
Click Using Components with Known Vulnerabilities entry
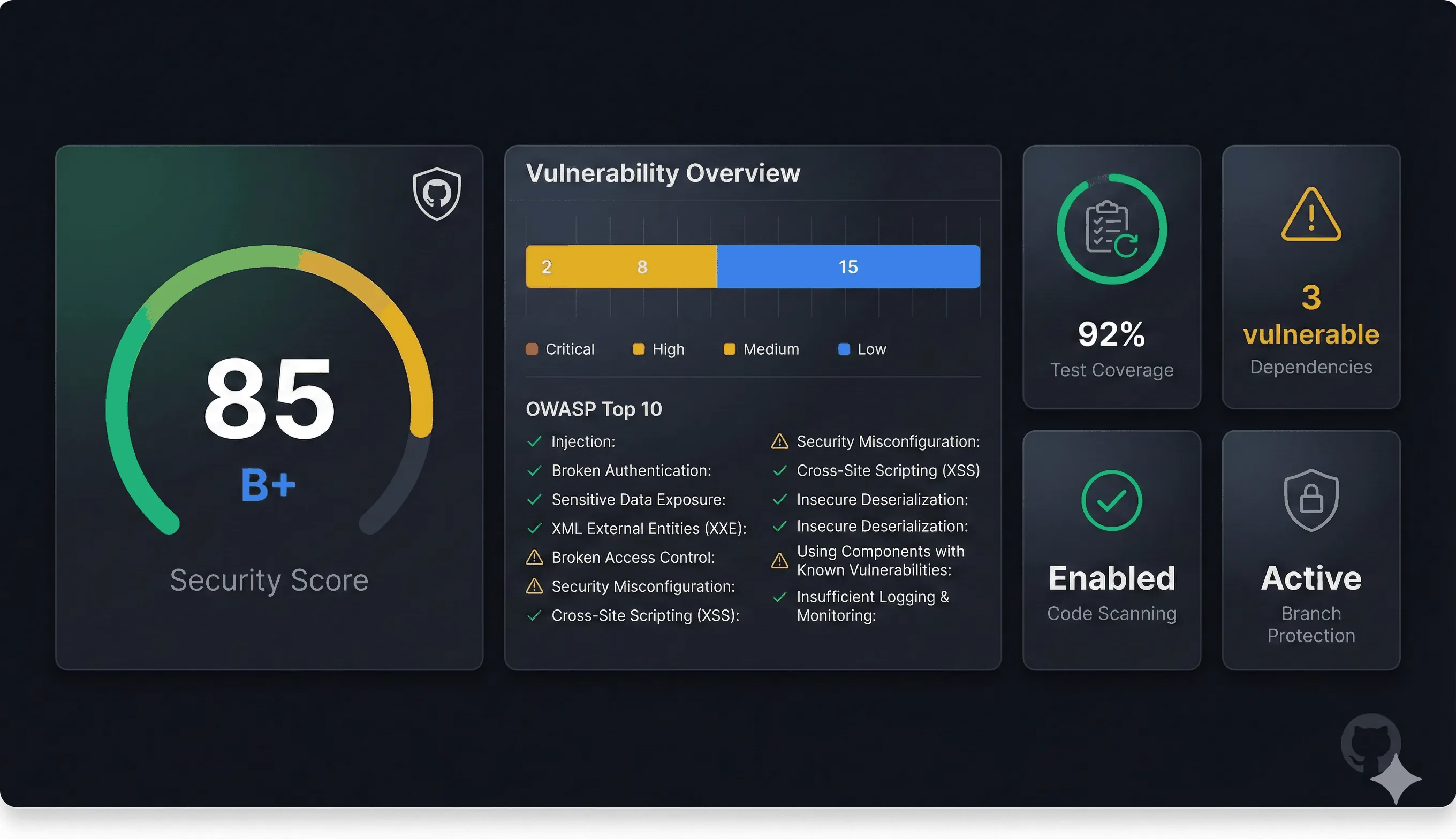[881, 560]
